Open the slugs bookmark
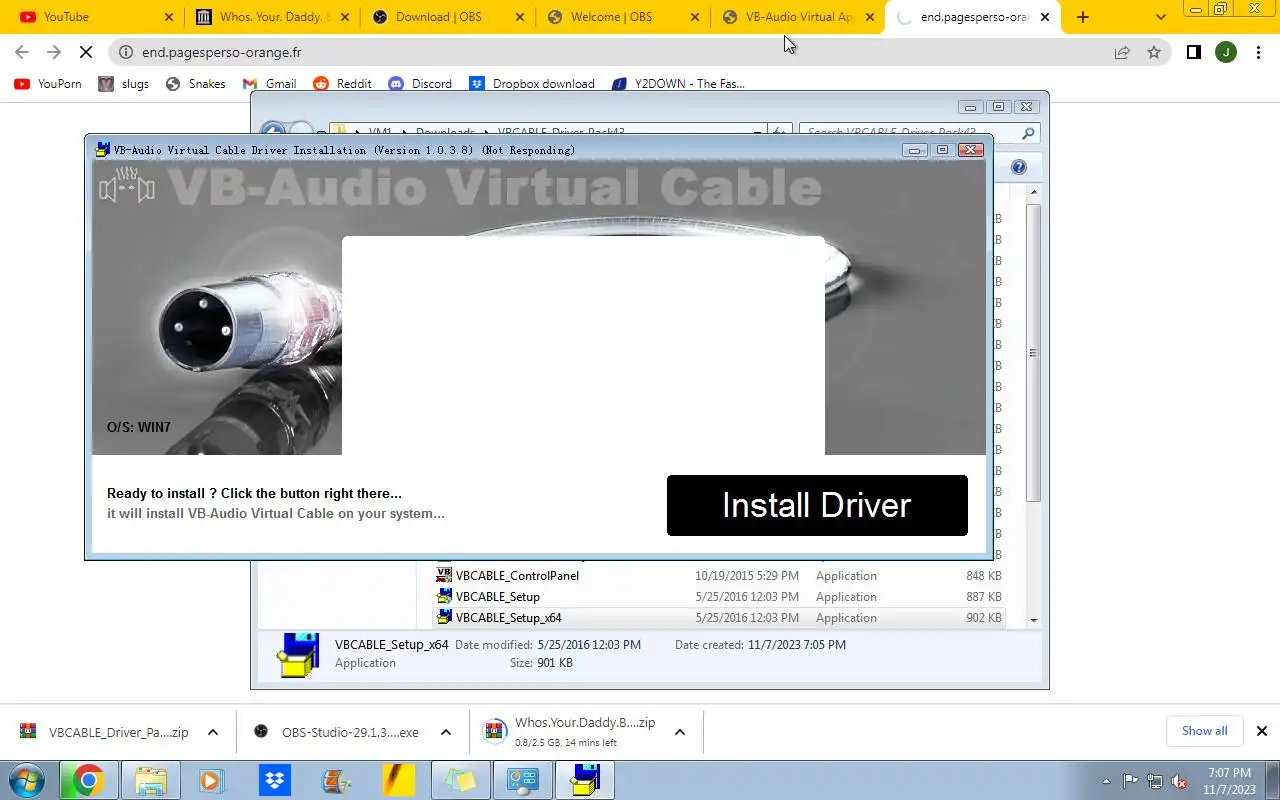Image resolution: width=1280 pixels, height=800 pixels. 124,84
